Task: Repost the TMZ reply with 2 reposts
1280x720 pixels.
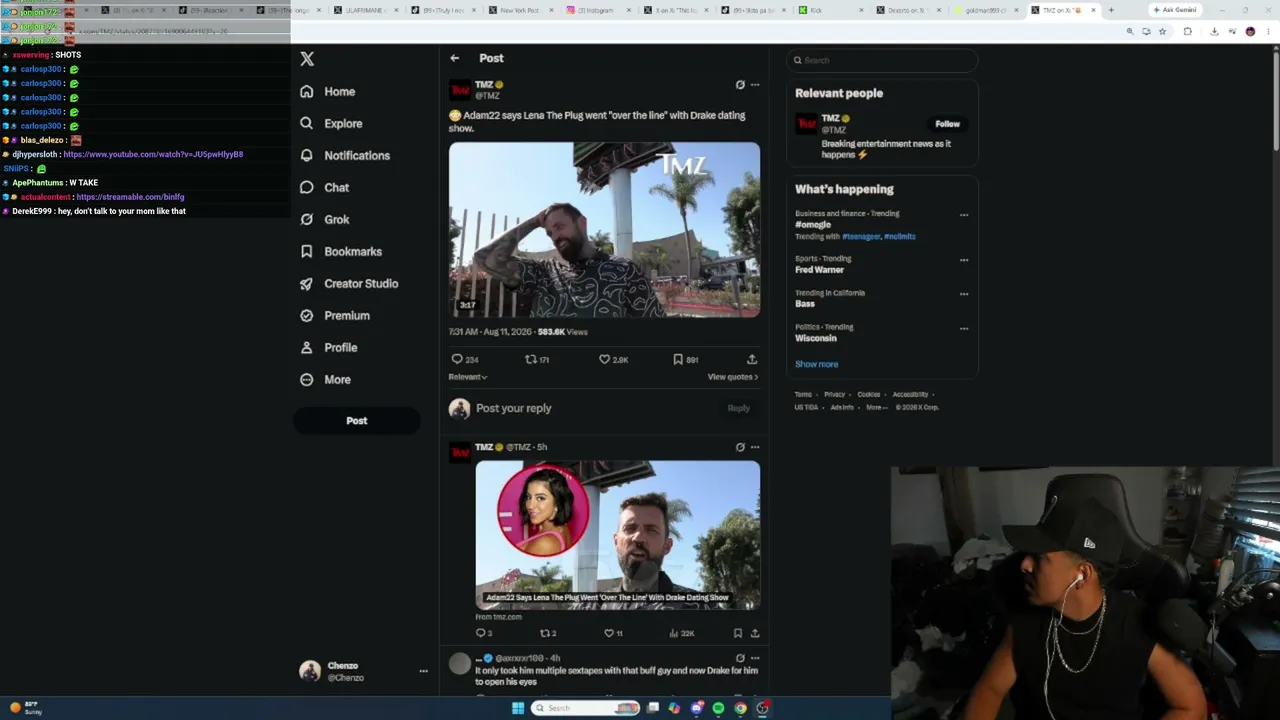Action: [x=548, y=633]
